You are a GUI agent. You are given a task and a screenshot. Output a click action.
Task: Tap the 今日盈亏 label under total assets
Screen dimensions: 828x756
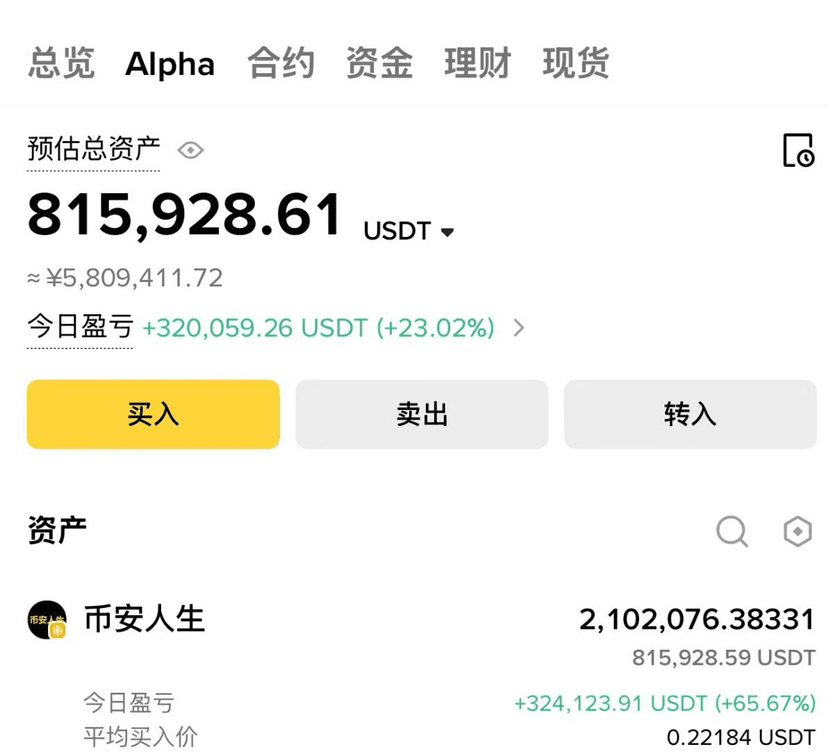80,327
